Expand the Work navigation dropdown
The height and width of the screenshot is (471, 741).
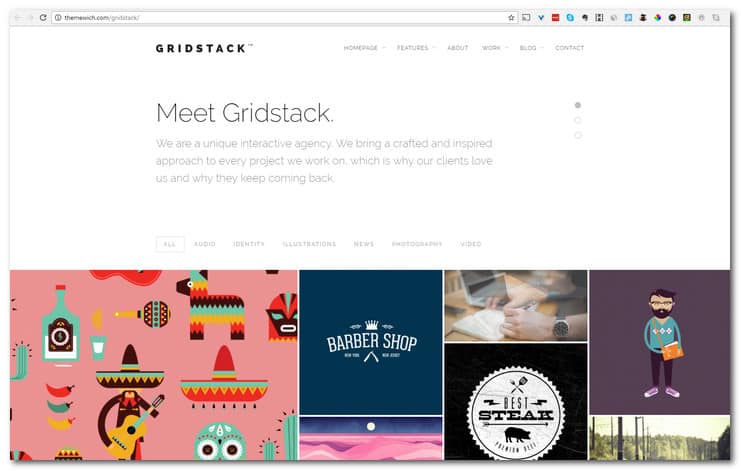(495, 48)
